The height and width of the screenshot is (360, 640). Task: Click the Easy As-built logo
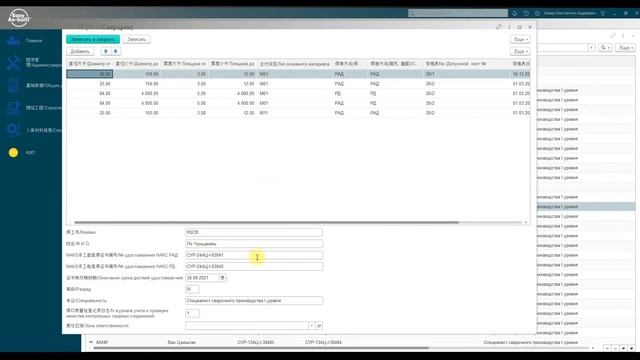coord(19,18)
